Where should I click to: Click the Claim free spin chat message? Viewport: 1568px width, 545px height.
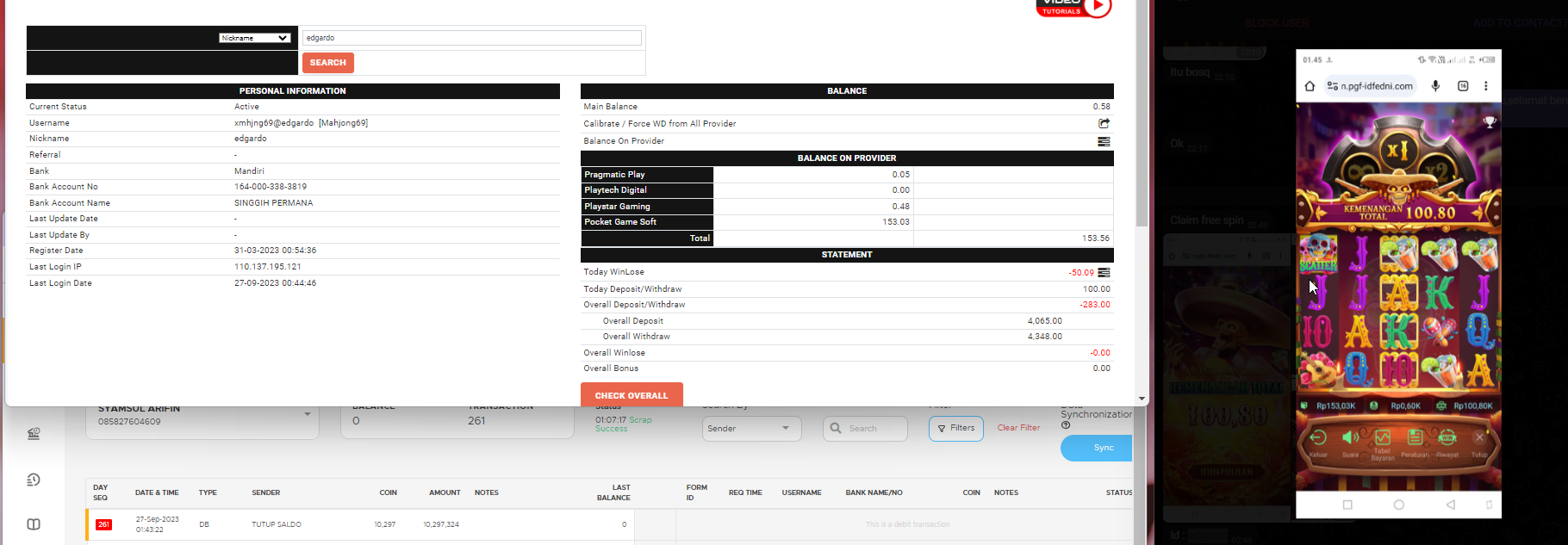point(1207,220)
